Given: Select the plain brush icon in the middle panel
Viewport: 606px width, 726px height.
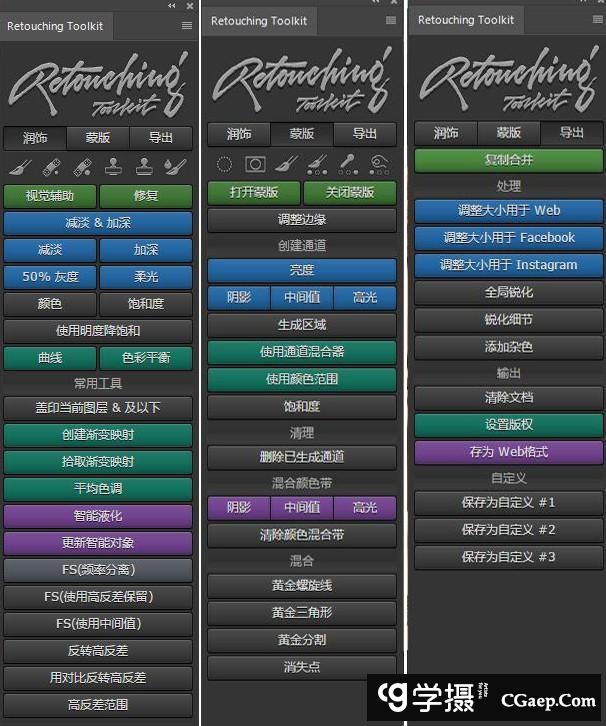Looking at the screenshot, I should pyautogui.click(x=286, y=164).
